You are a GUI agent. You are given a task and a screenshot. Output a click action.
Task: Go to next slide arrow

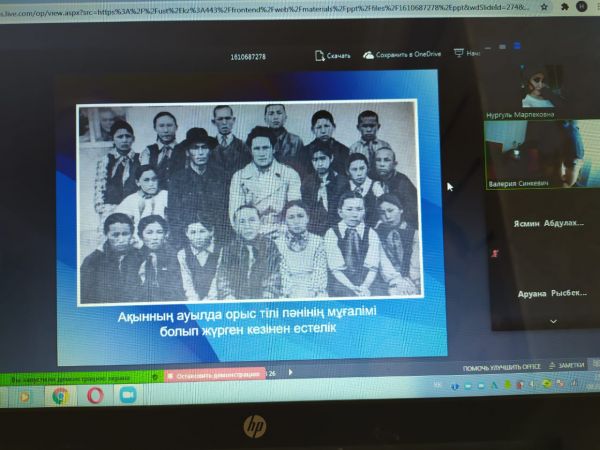point(290,372)
